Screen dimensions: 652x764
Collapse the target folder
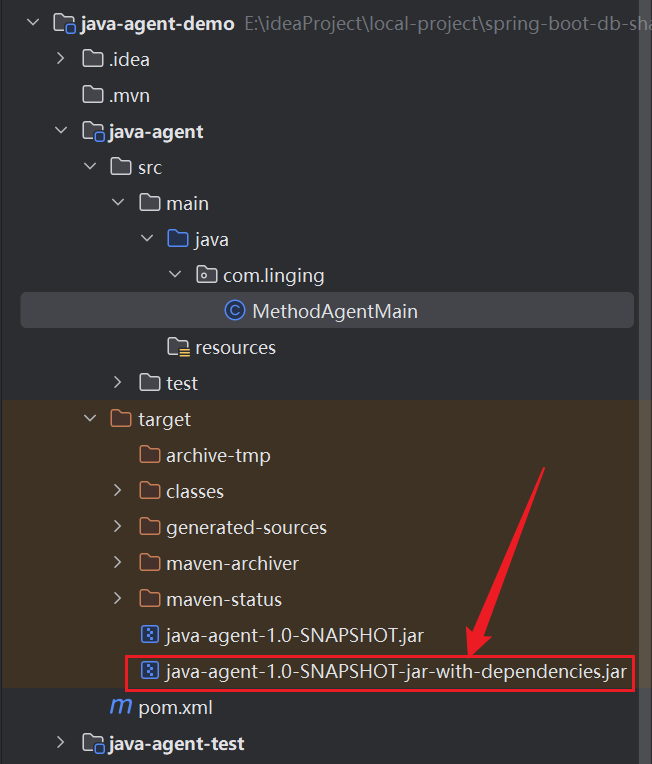point(90,419)
